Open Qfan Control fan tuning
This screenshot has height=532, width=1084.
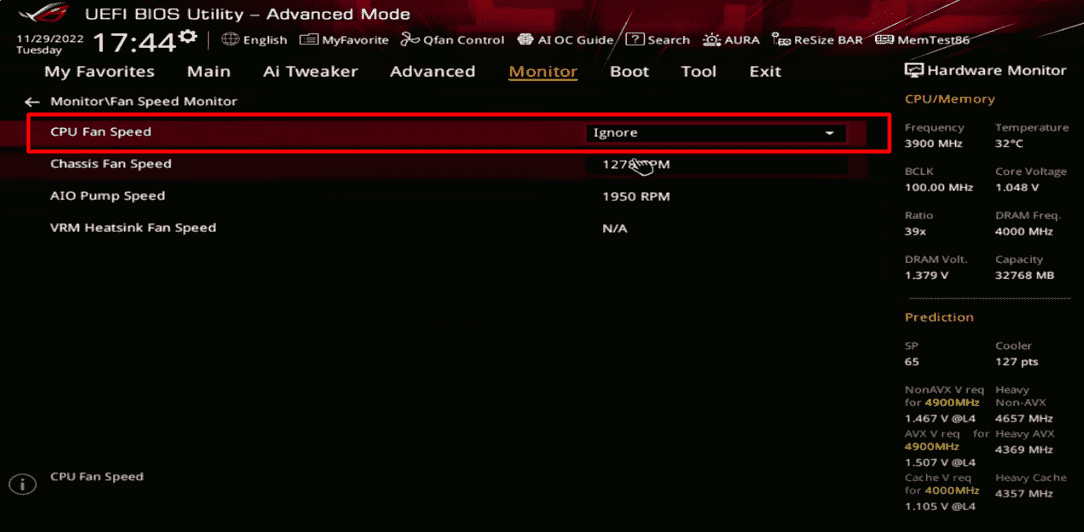(x=453, y=40)
